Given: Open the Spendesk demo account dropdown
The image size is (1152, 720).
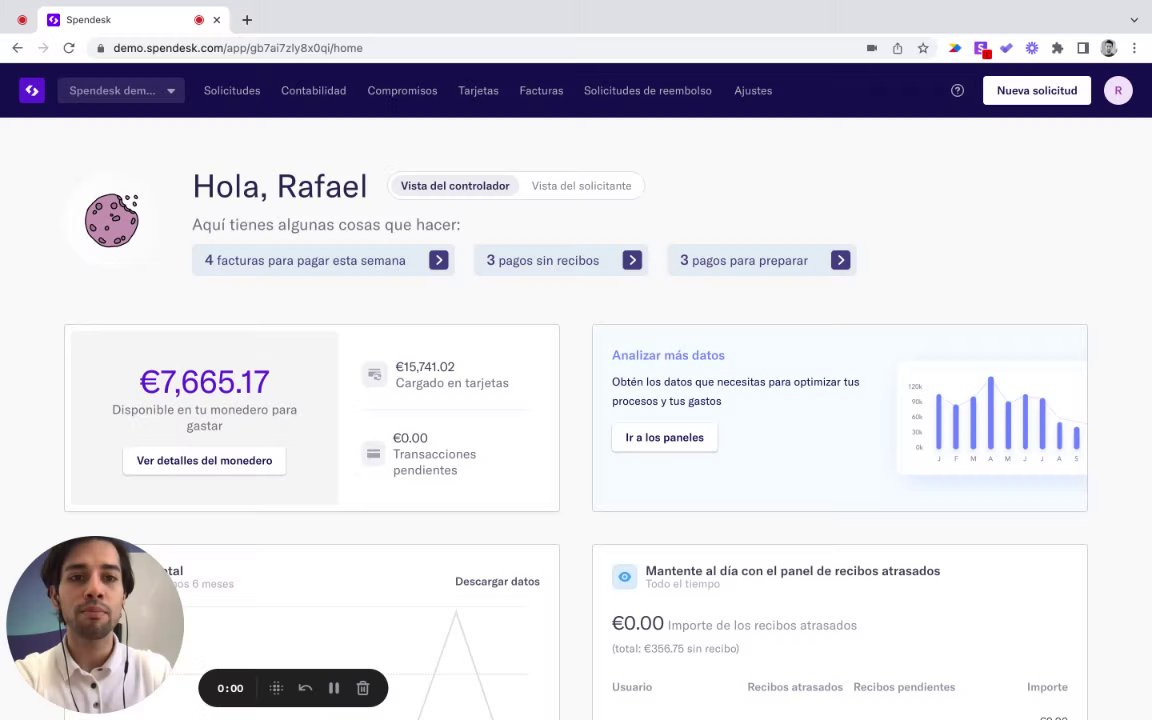Looking at the screenshot, I should point(121,90).
